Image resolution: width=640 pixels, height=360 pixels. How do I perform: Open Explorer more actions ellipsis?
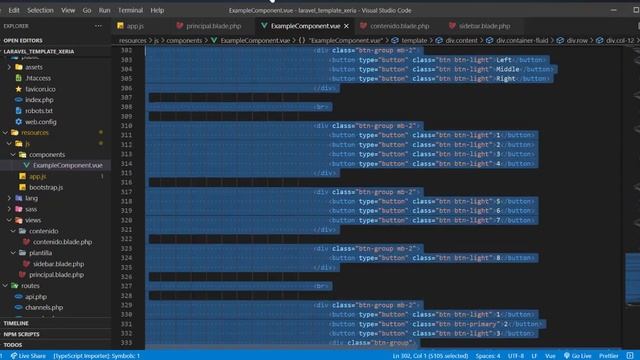pos(98,26)
